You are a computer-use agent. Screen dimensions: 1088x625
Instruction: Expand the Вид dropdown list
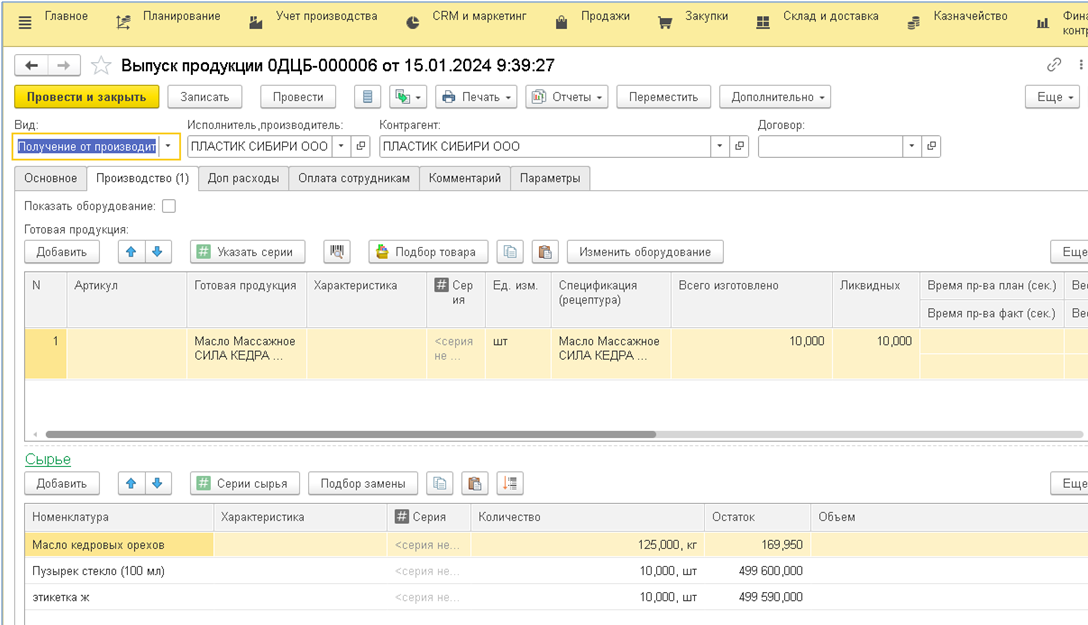click(x=168, y=146)
